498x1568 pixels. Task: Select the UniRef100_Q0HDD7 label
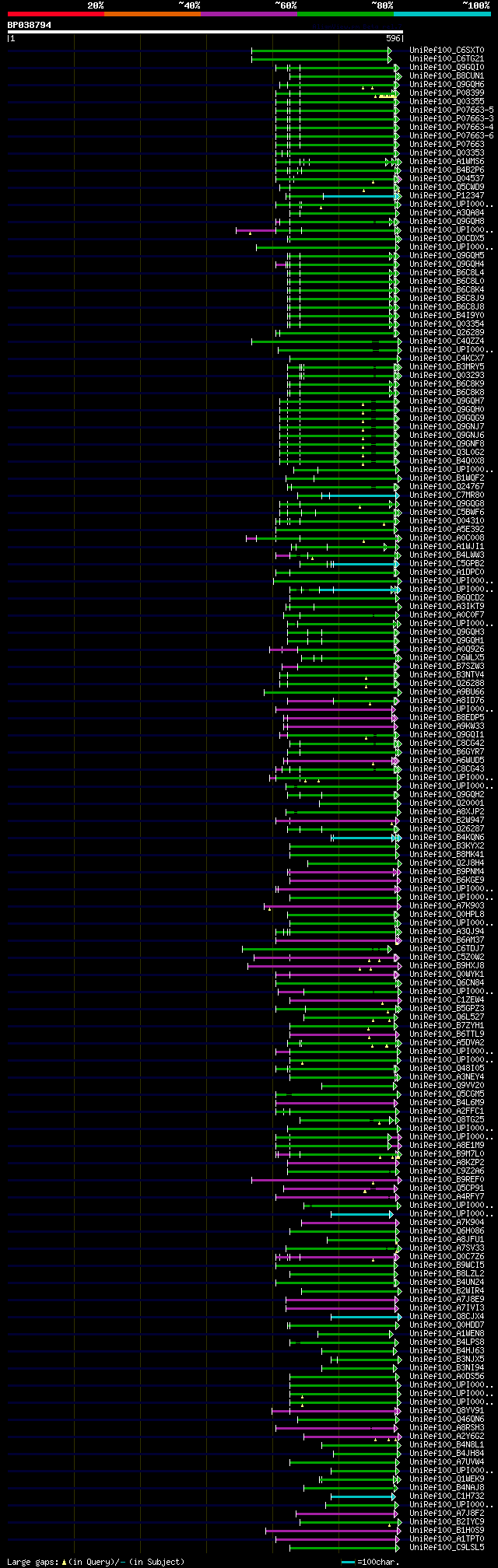447,1325
